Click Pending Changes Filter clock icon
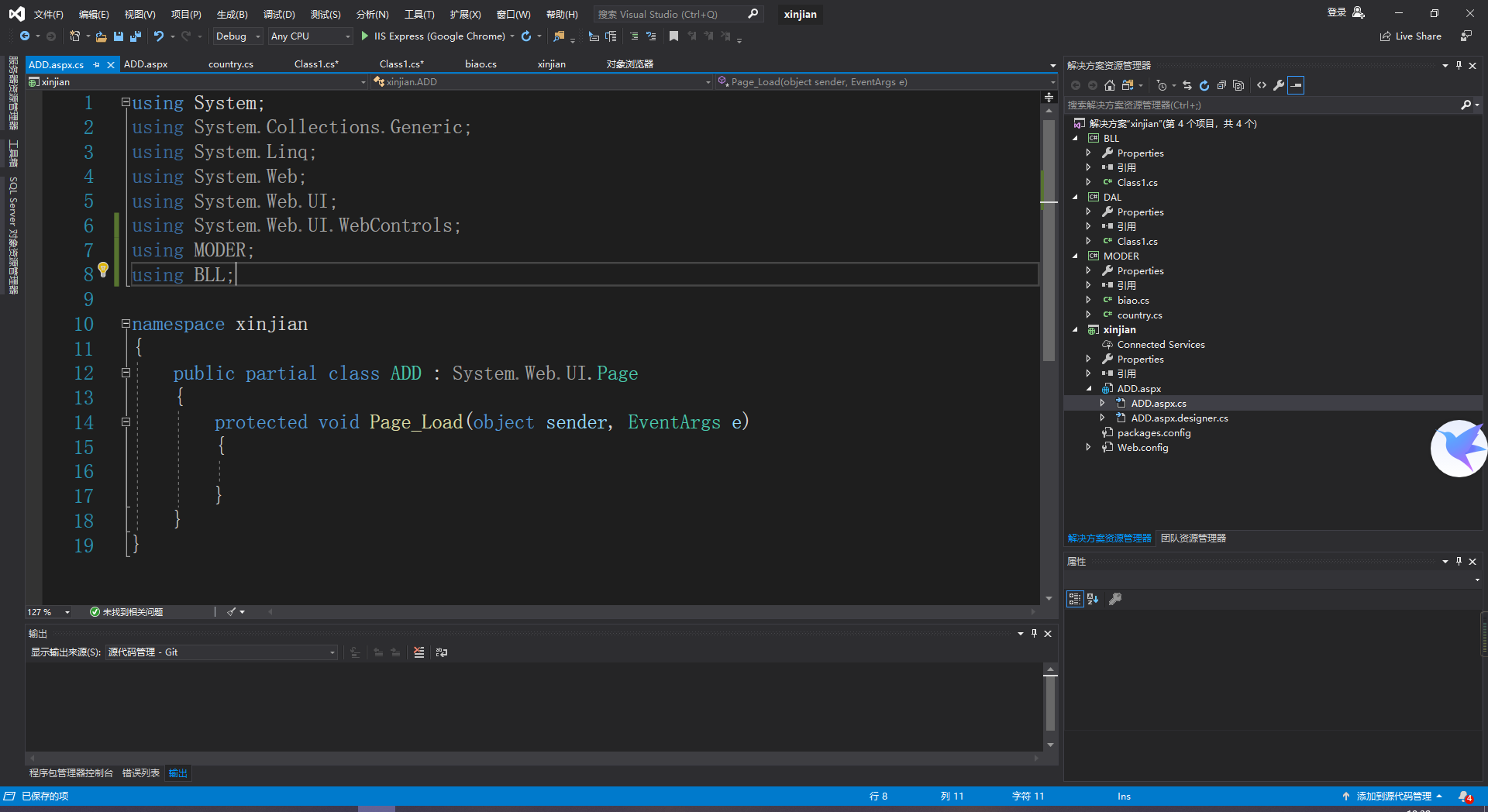Viewport: 1488px width, 812px height. pyautogui.click(x=1161, y=85)
